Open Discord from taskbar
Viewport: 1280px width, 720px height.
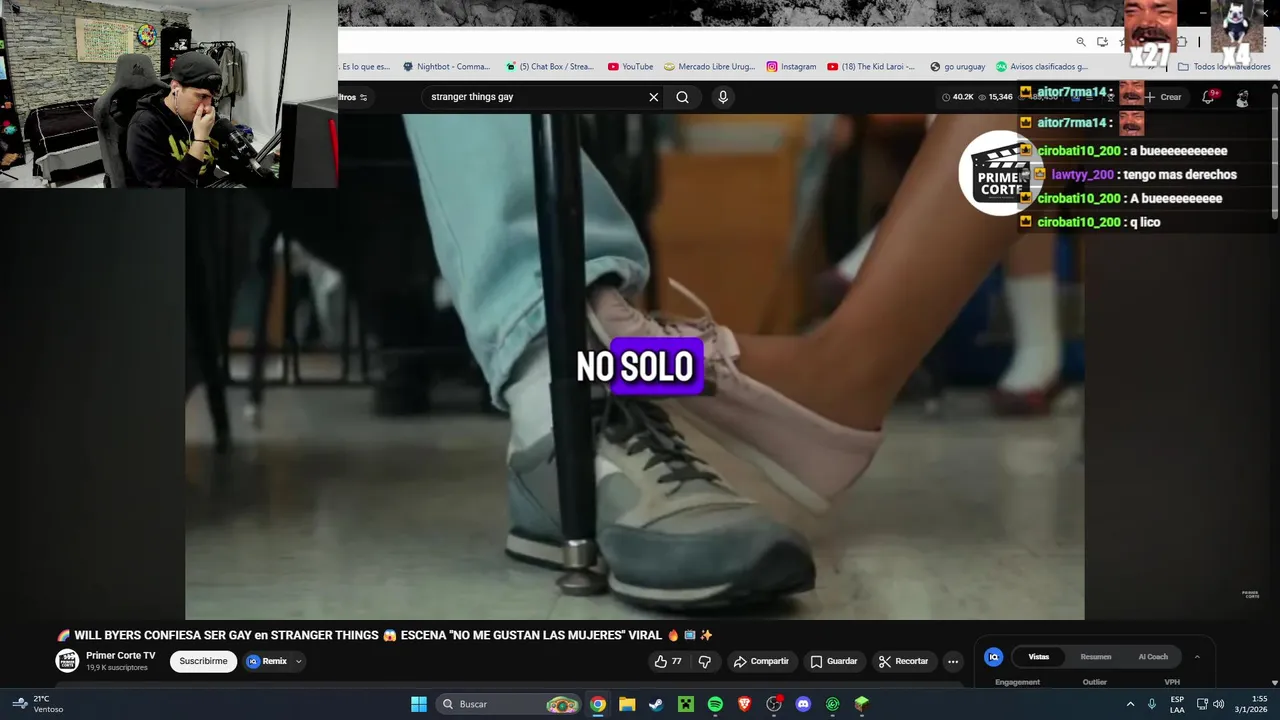[803, 704]
